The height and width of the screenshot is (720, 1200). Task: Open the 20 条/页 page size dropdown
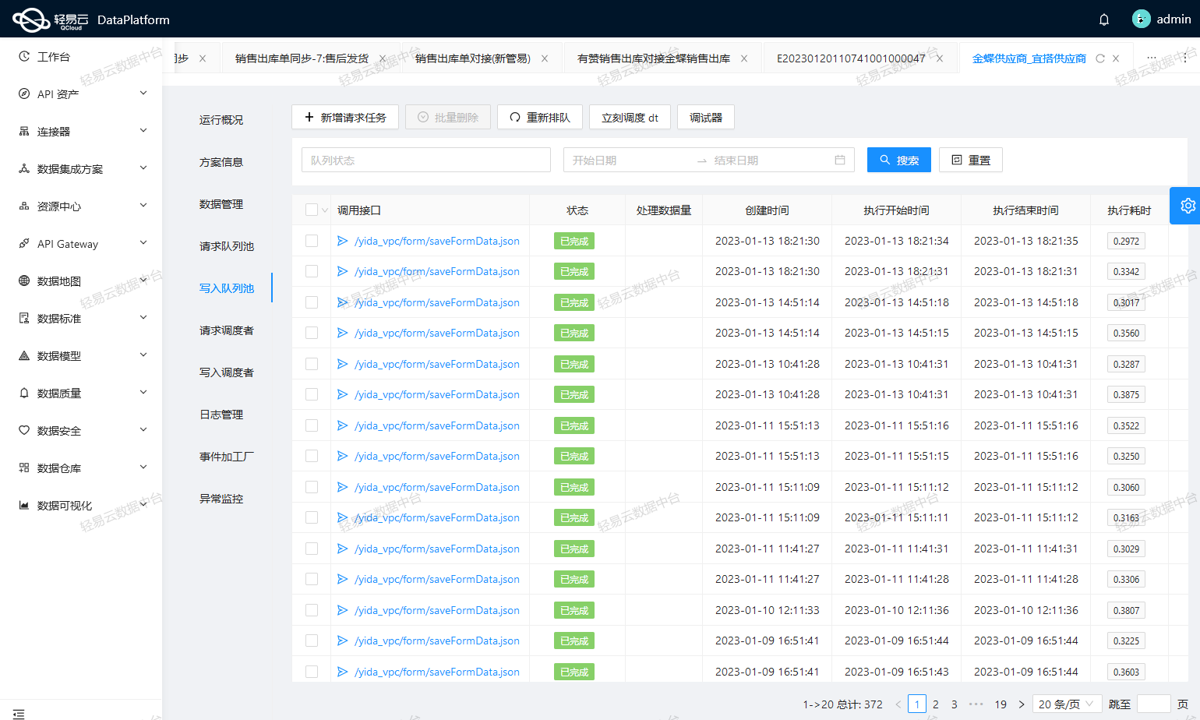[x=1066, y=704]
